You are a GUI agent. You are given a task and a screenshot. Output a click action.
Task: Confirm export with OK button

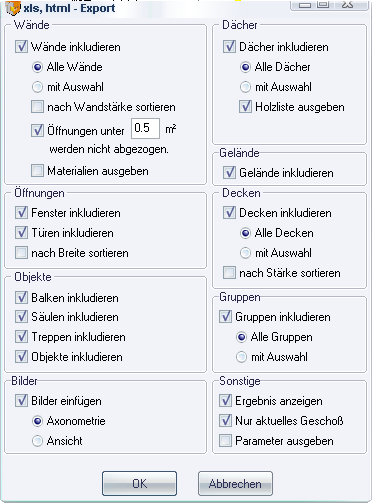click(139, 483)
